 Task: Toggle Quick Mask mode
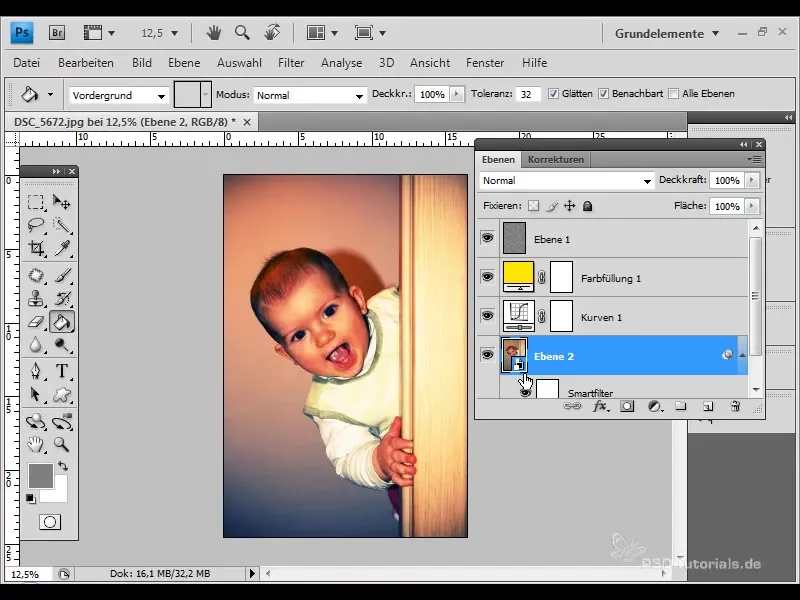coord(50,522)
